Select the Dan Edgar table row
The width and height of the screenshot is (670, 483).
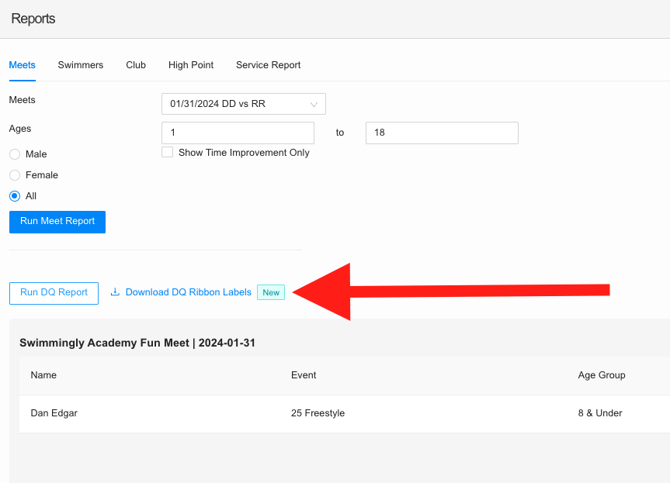click(300, 413)
